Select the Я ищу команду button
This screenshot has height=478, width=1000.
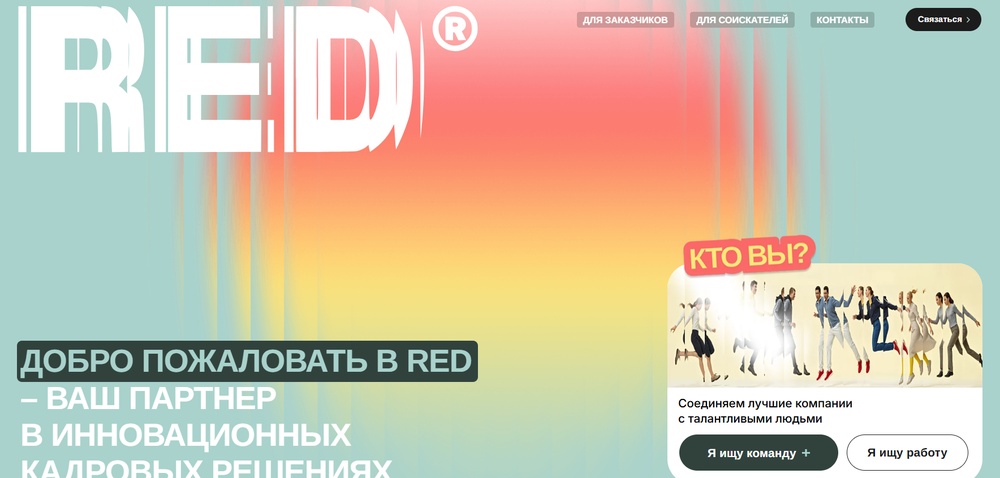[758, 453]
